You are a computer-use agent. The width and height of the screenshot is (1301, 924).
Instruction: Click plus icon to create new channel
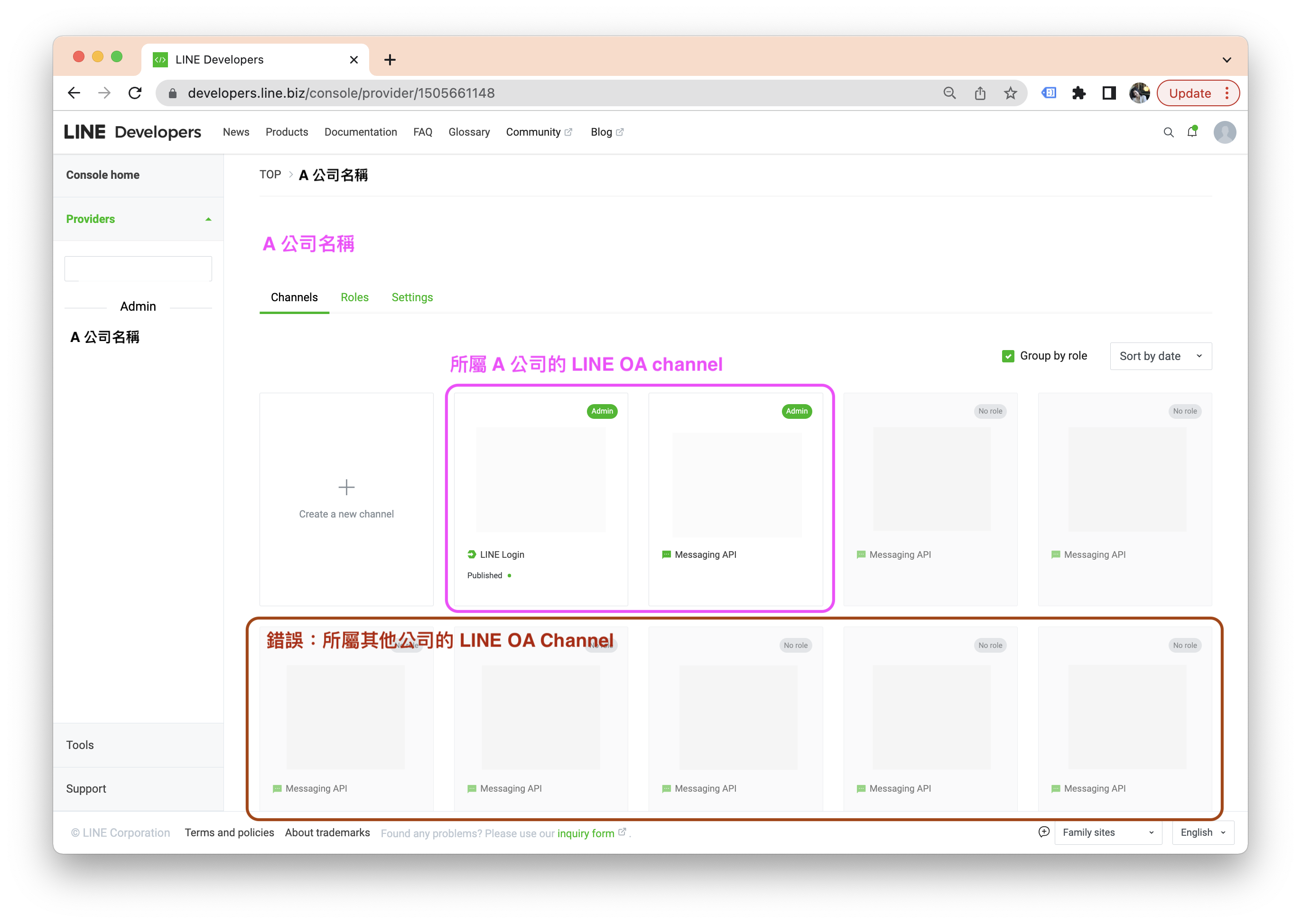pyautogui.click(x=346, y=487)
